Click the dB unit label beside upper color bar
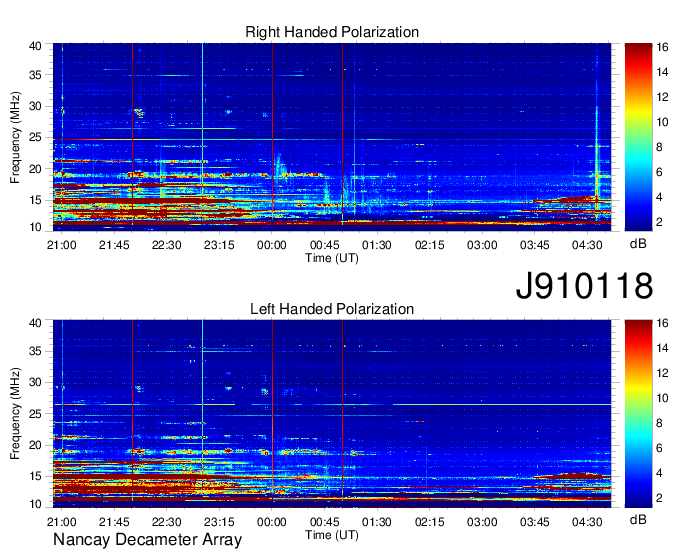This screenshot has height=552, width=680. pyautogui.click(x=638, y=244)
